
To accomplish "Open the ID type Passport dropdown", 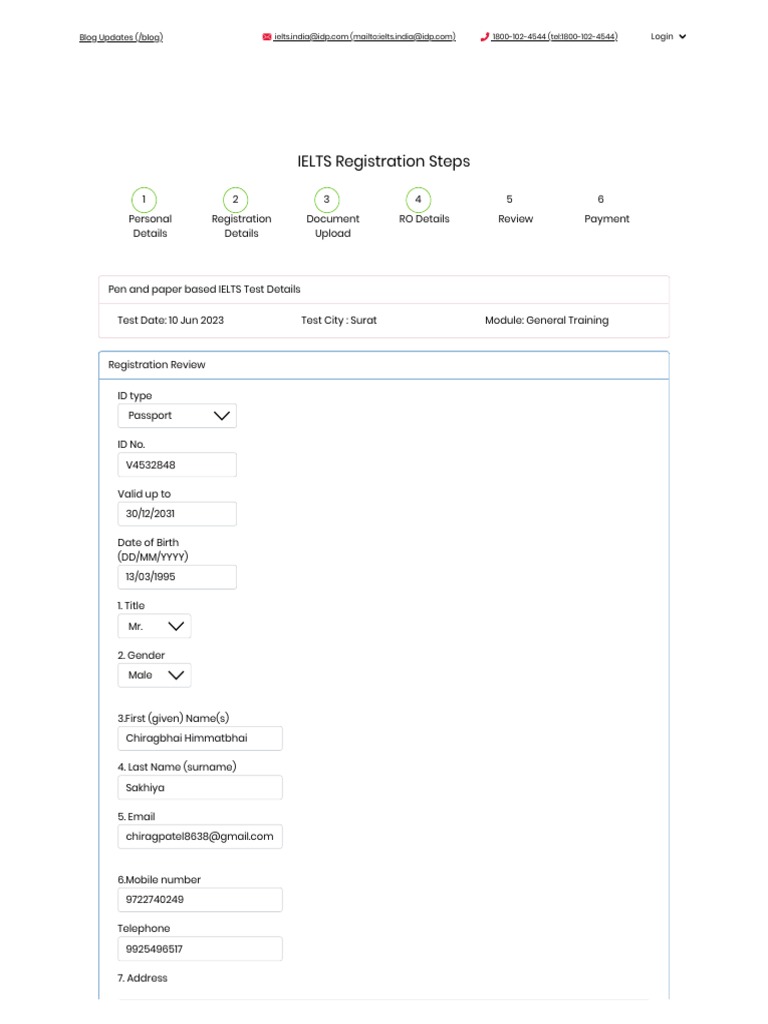I will coord(177,415).
